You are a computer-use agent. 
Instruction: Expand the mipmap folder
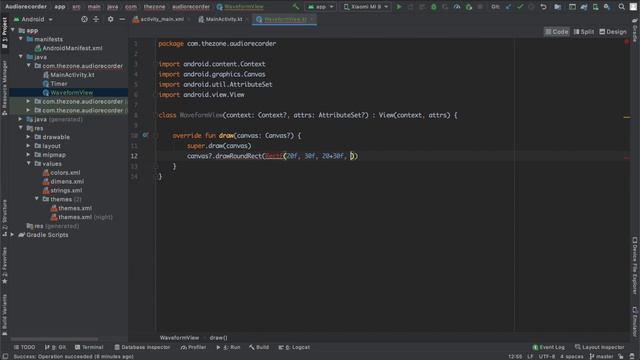click(28, 155)
